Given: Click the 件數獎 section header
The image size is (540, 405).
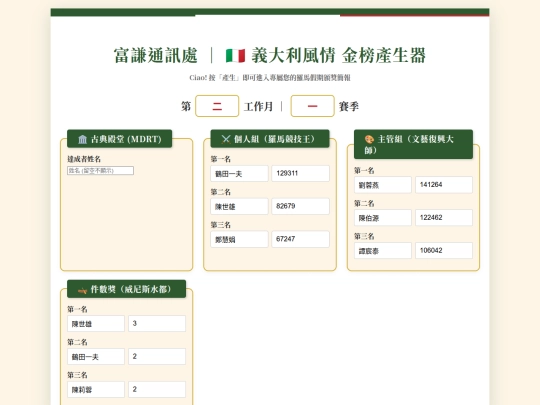Looking at the screenshot, I should click(126, 289).
